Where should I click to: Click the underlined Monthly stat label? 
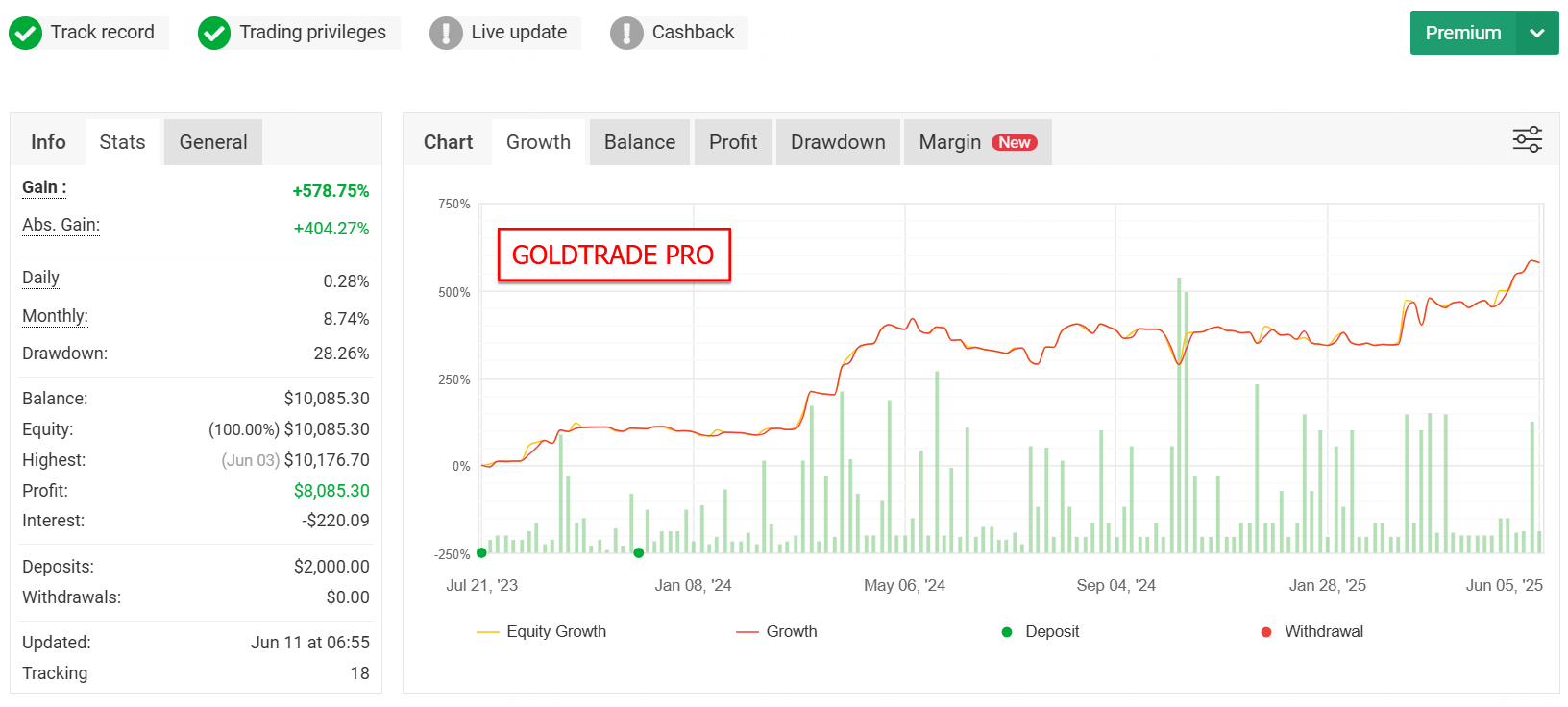(54, 316)
